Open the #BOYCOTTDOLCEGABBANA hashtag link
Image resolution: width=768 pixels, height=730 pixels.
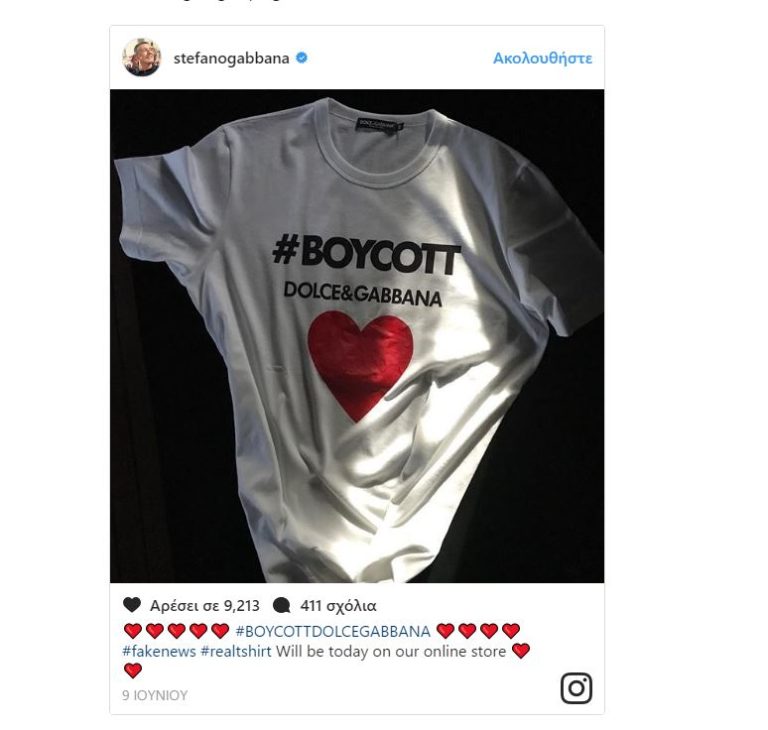(333, 631)
